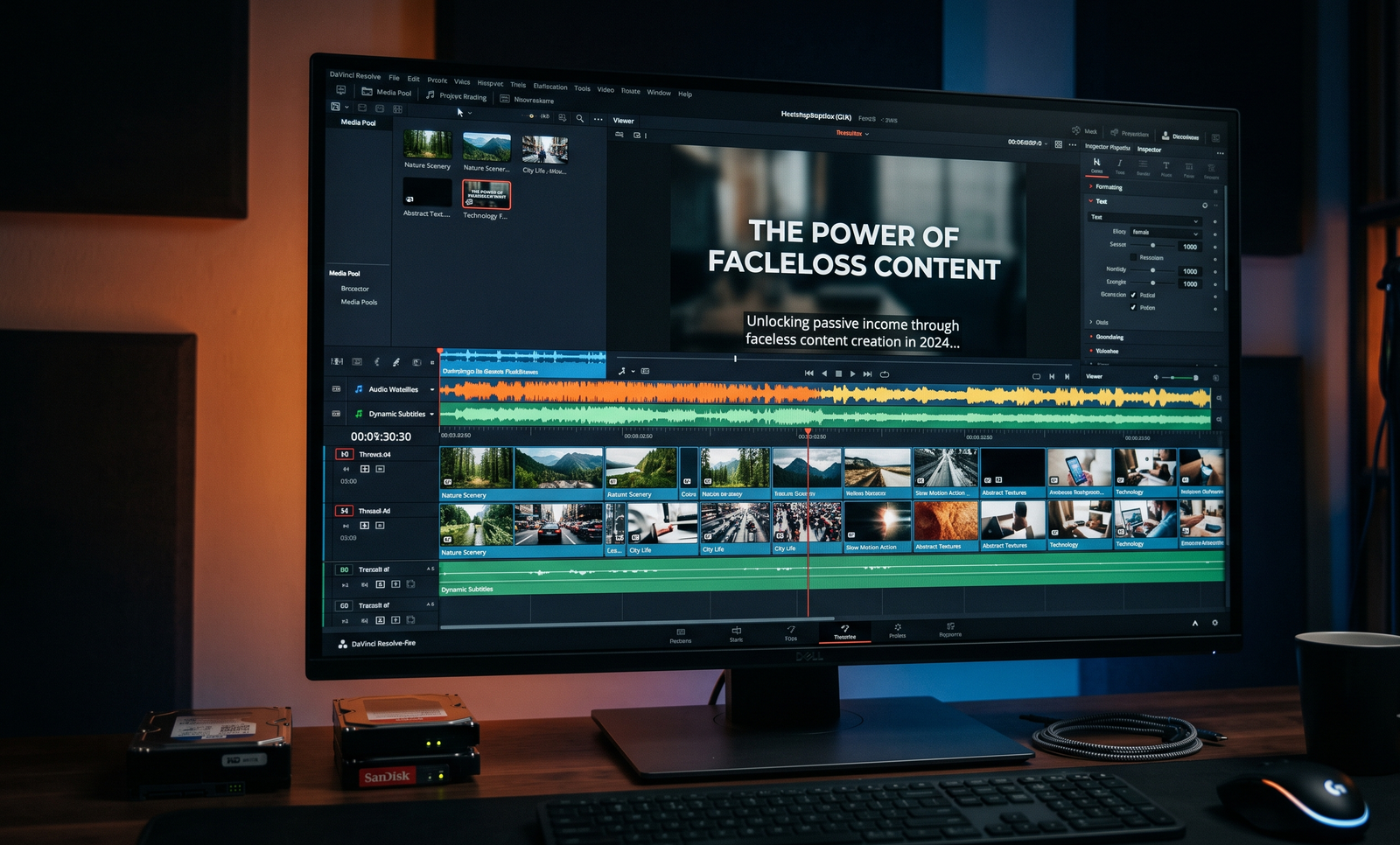Click the settings gear in the timeline's lower corner

coord(1214,623)
